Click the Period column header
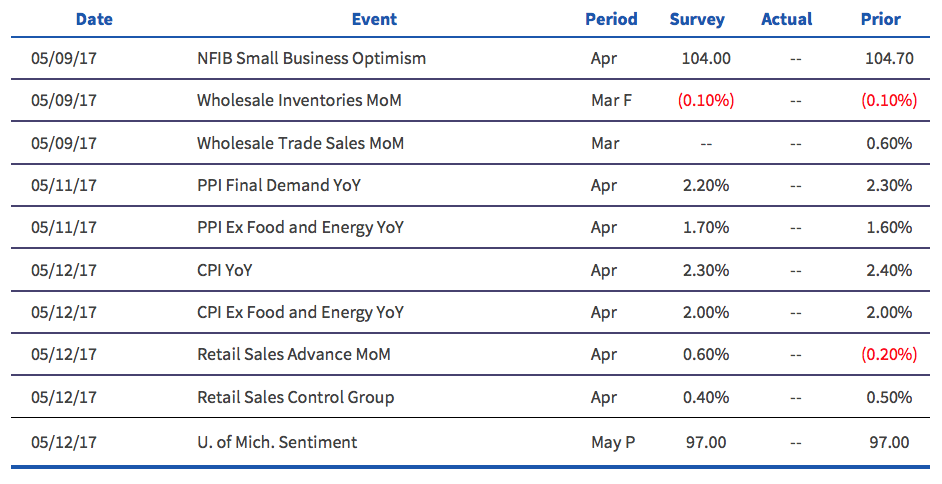 (x=611, y=19)
